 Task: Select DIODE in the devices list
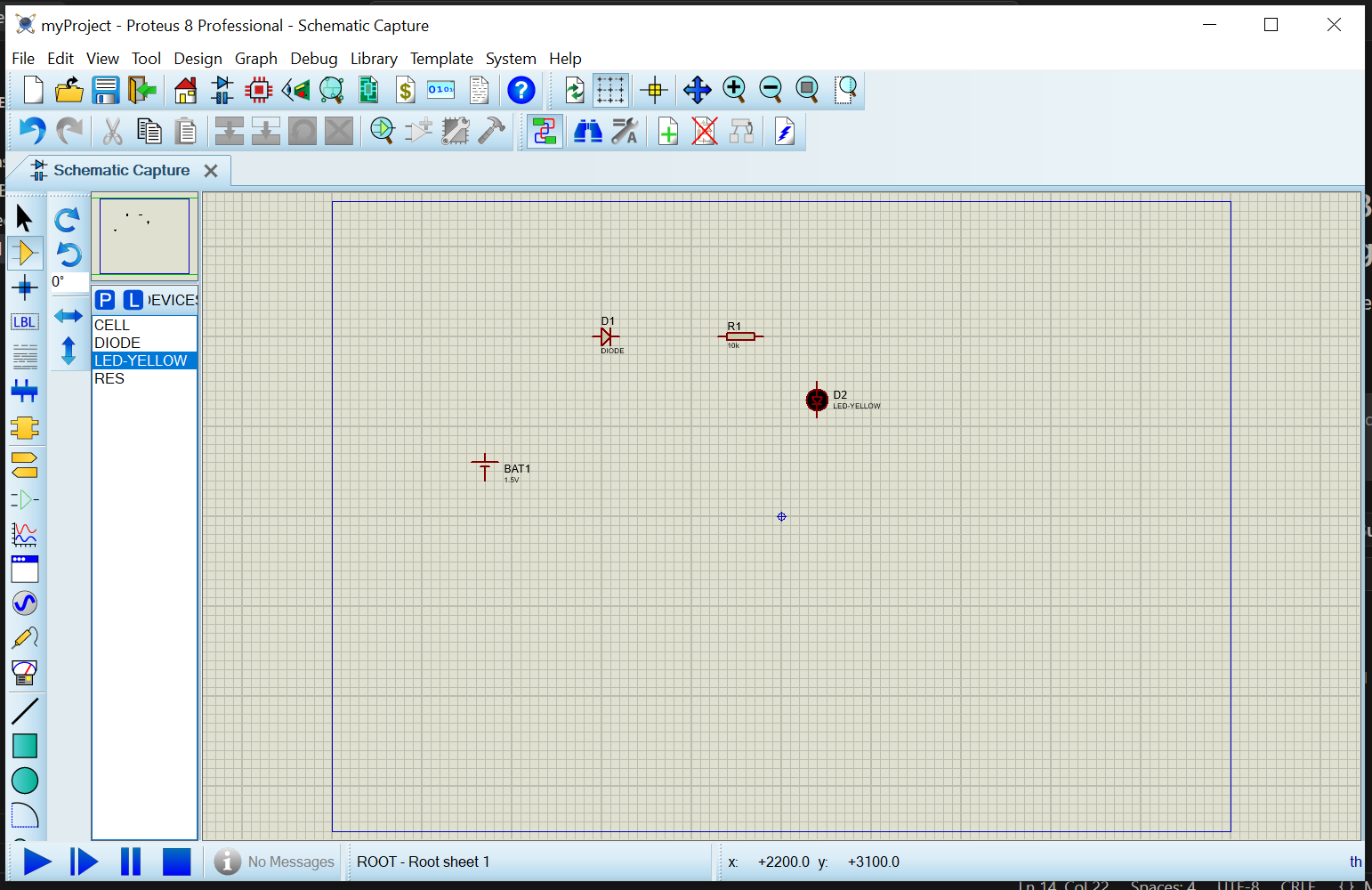click(x=117, y=343)
